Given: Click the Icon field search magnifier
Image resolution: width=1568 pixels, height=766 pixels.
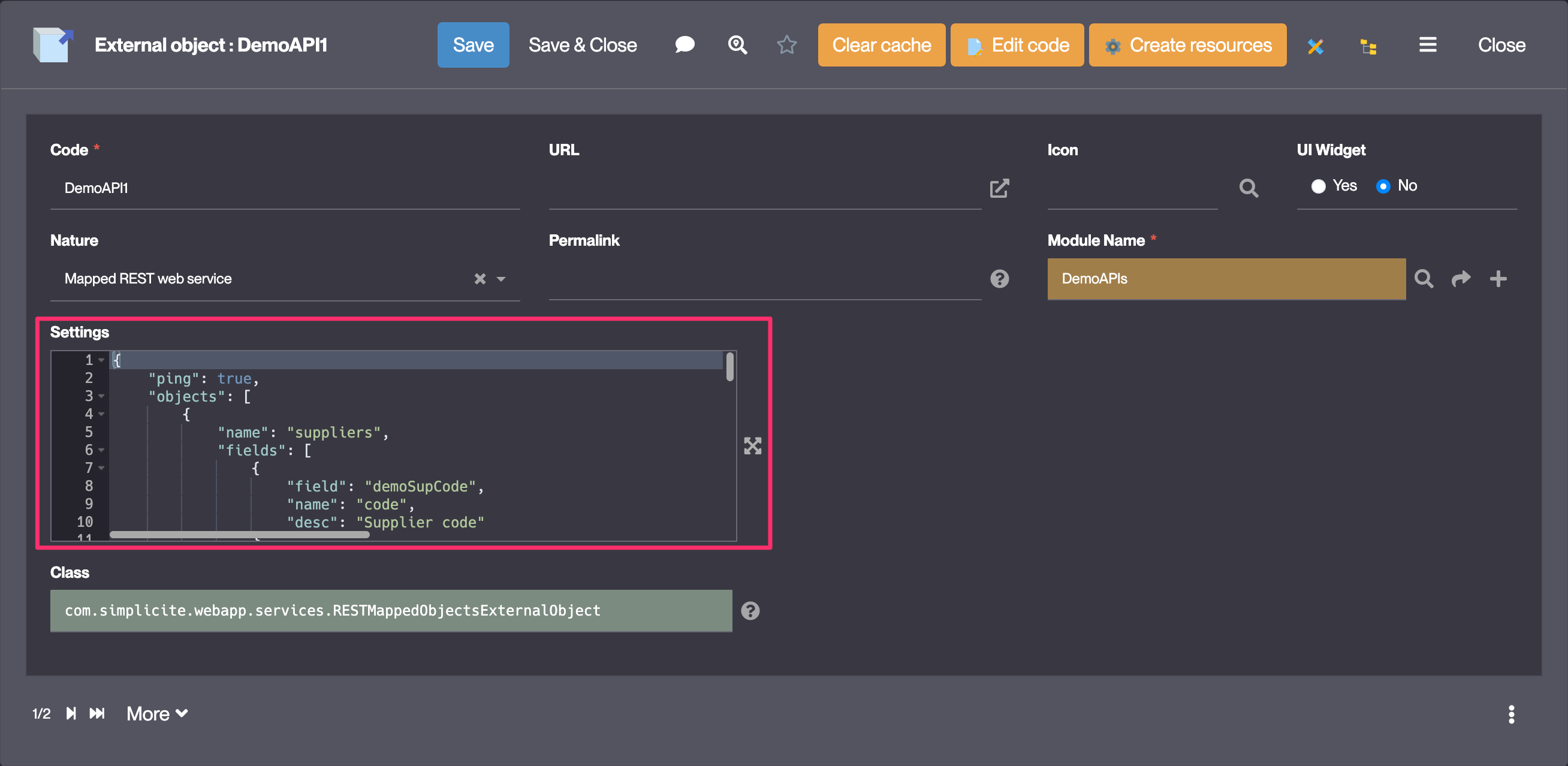Looking at the screenshot, I should (1249, 188).
